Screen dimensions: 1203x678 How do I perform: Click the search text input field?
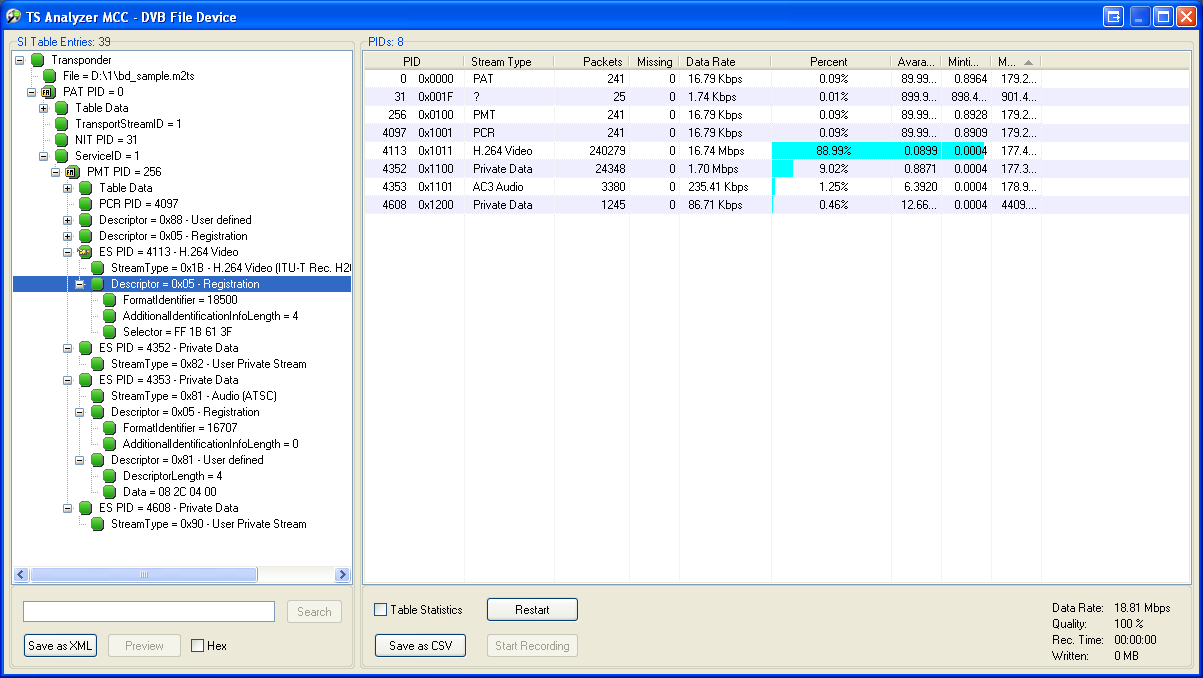pyautogui.click(x=149, y=611)
